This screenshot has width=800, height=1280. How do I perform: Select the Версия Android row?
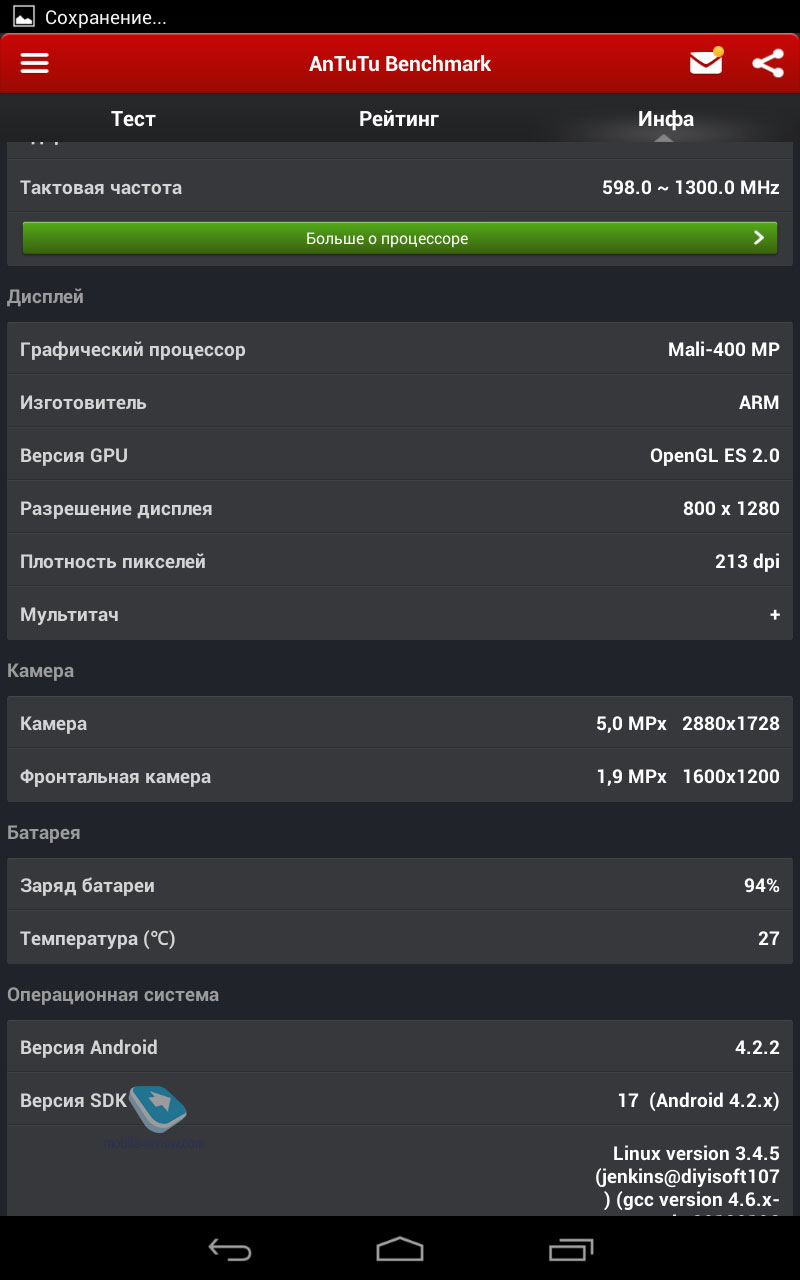(400, 1047)
